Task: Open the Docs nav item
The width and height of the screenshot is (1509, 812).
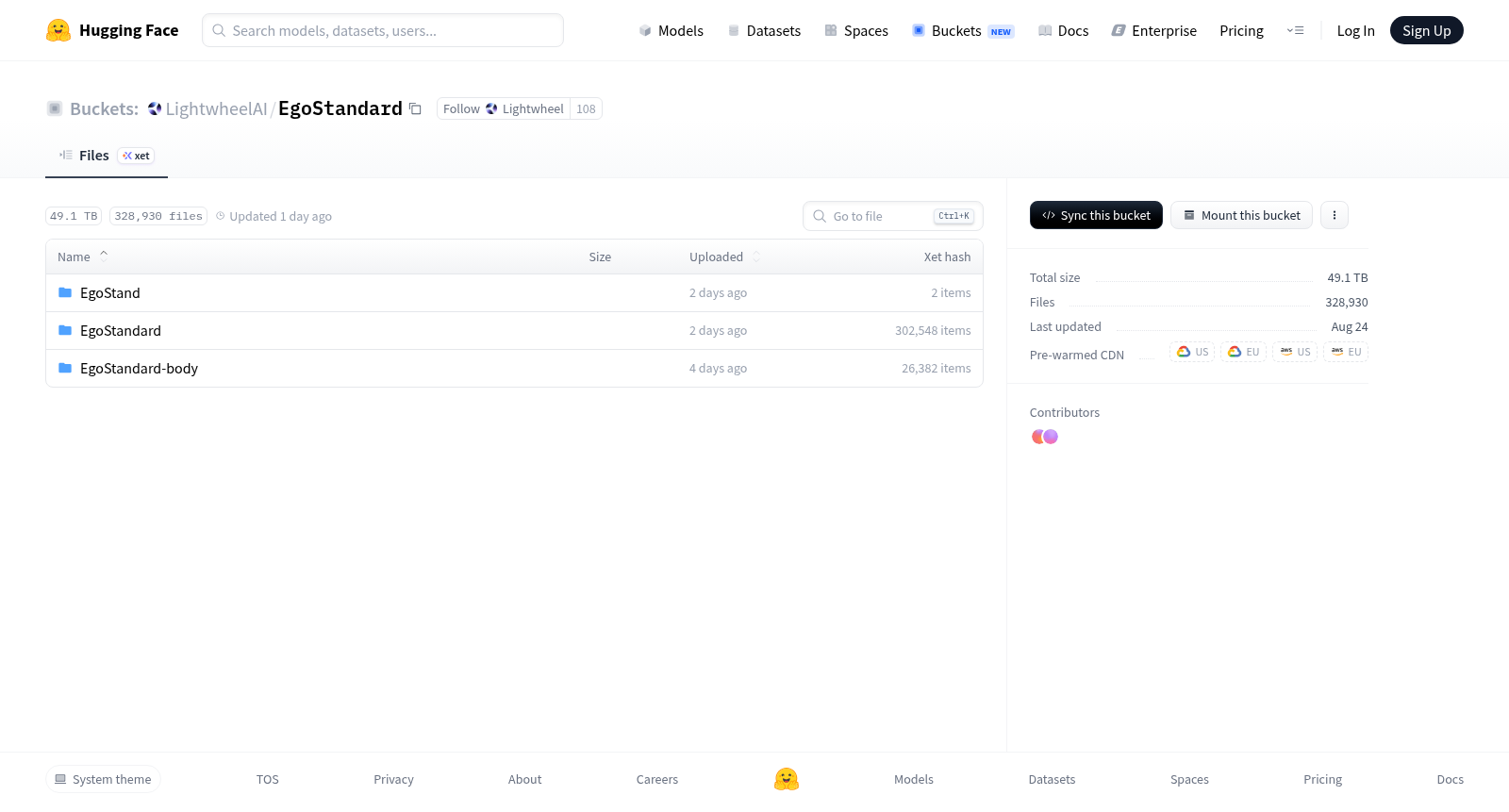Action: click(1064, 30)
